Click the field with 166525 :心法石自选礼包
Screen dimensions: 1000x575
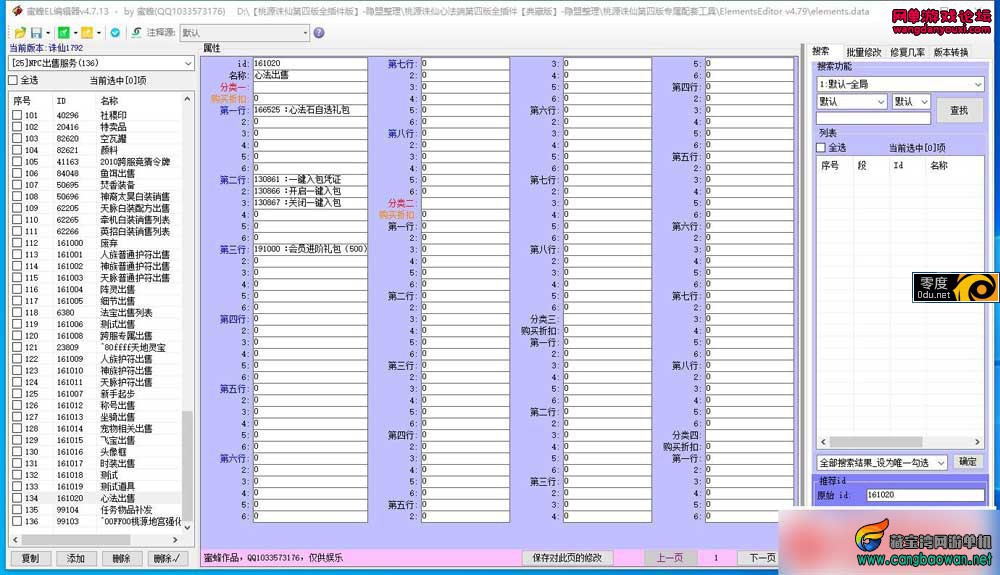310,110
